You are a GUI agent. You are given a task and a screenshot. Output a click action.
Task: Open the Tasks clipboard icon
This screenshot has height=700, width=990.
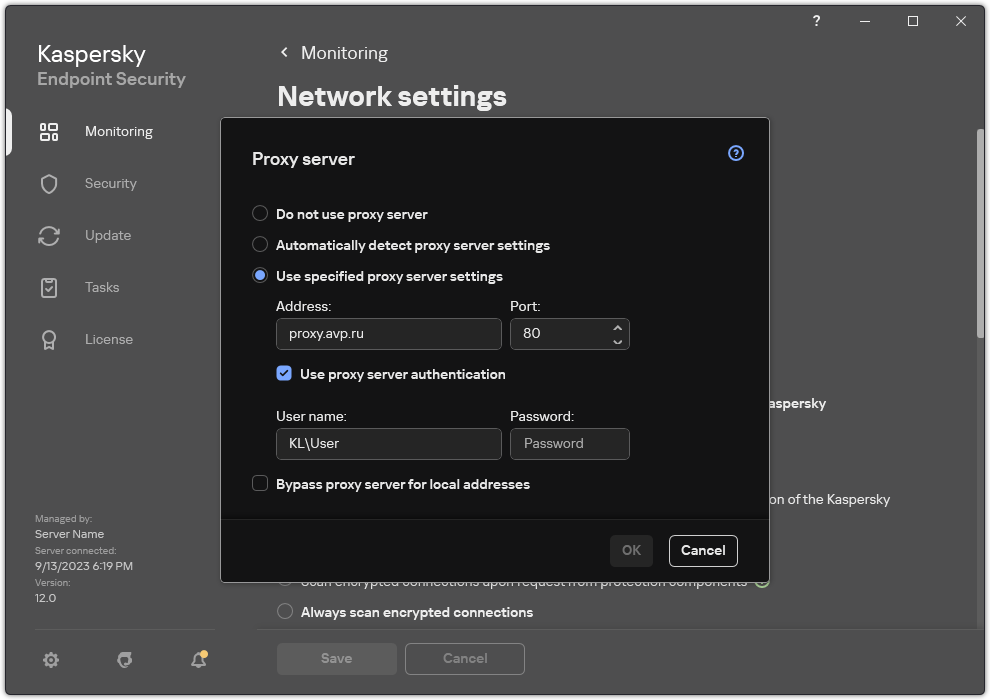pos(49,287)
